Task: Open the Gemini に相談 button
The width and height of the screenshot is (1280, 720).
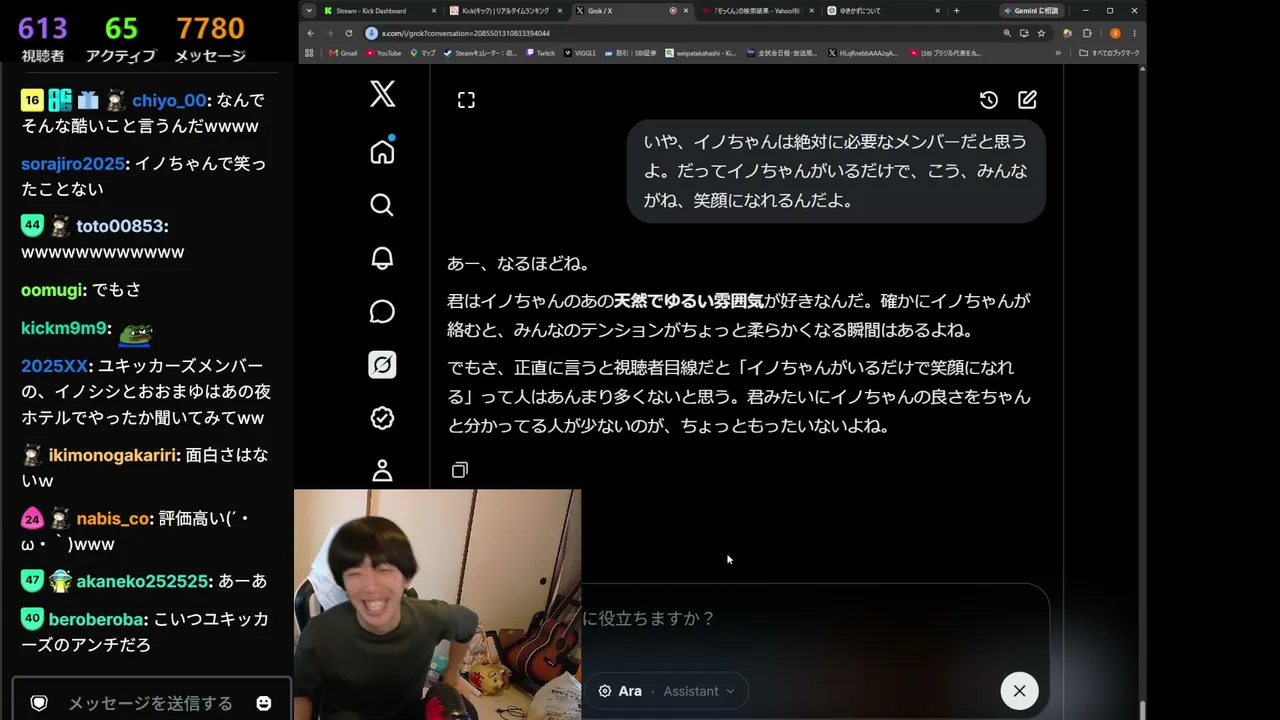Action: click(x=1032, y=10)
